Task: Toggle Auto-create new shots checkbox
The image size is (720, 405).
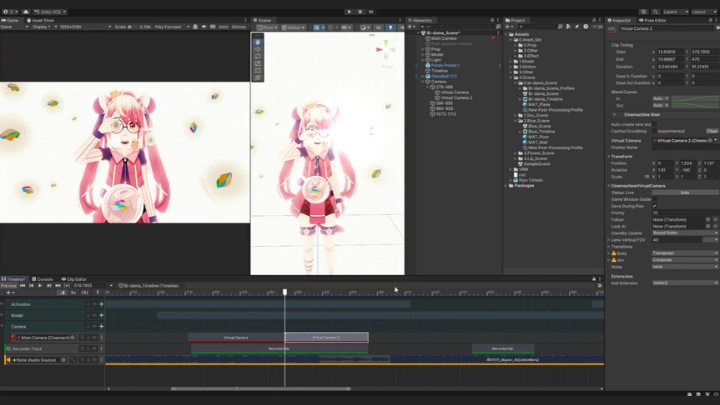Action: tap(654, 124)
